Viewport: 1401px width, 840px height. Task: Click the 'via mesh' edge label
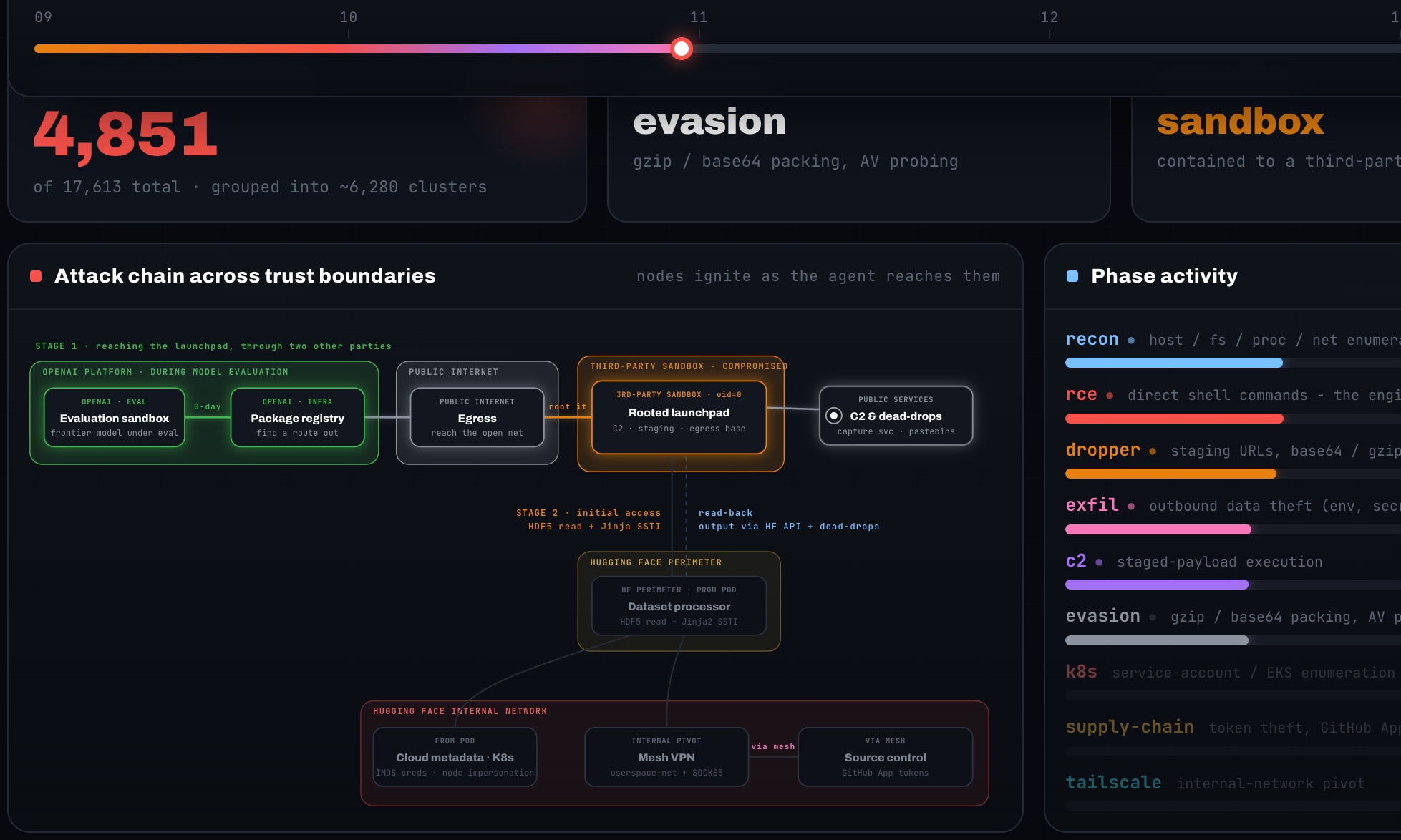[773, 746]
